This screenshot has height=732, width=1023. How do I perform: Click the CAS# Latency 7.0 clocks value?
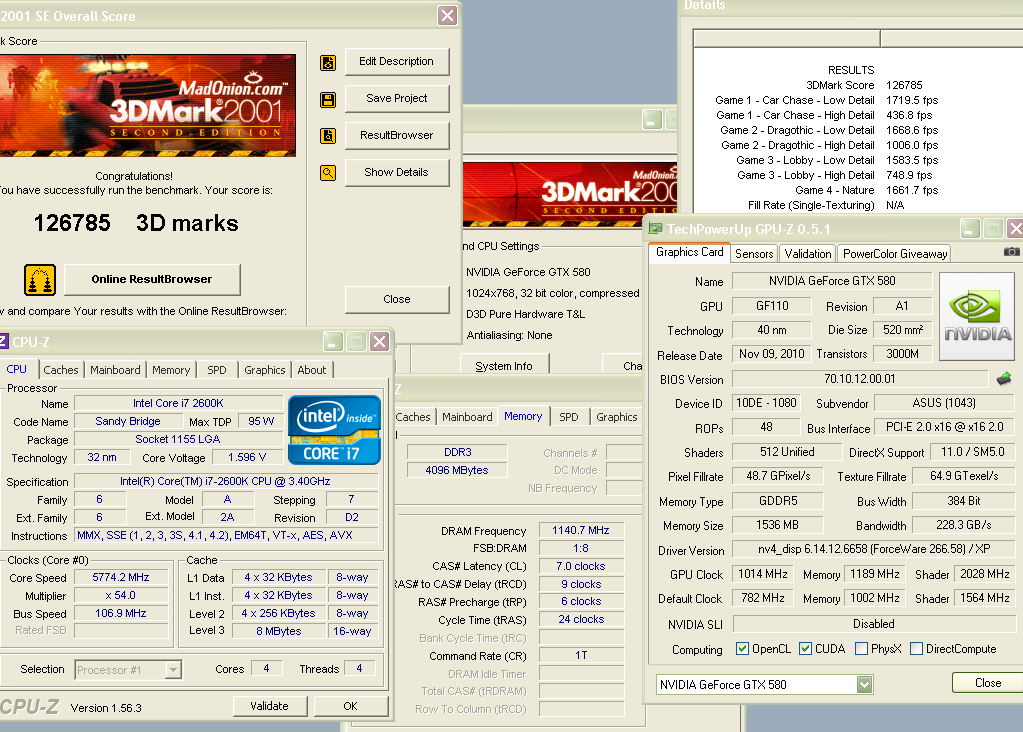pos(581,566)
